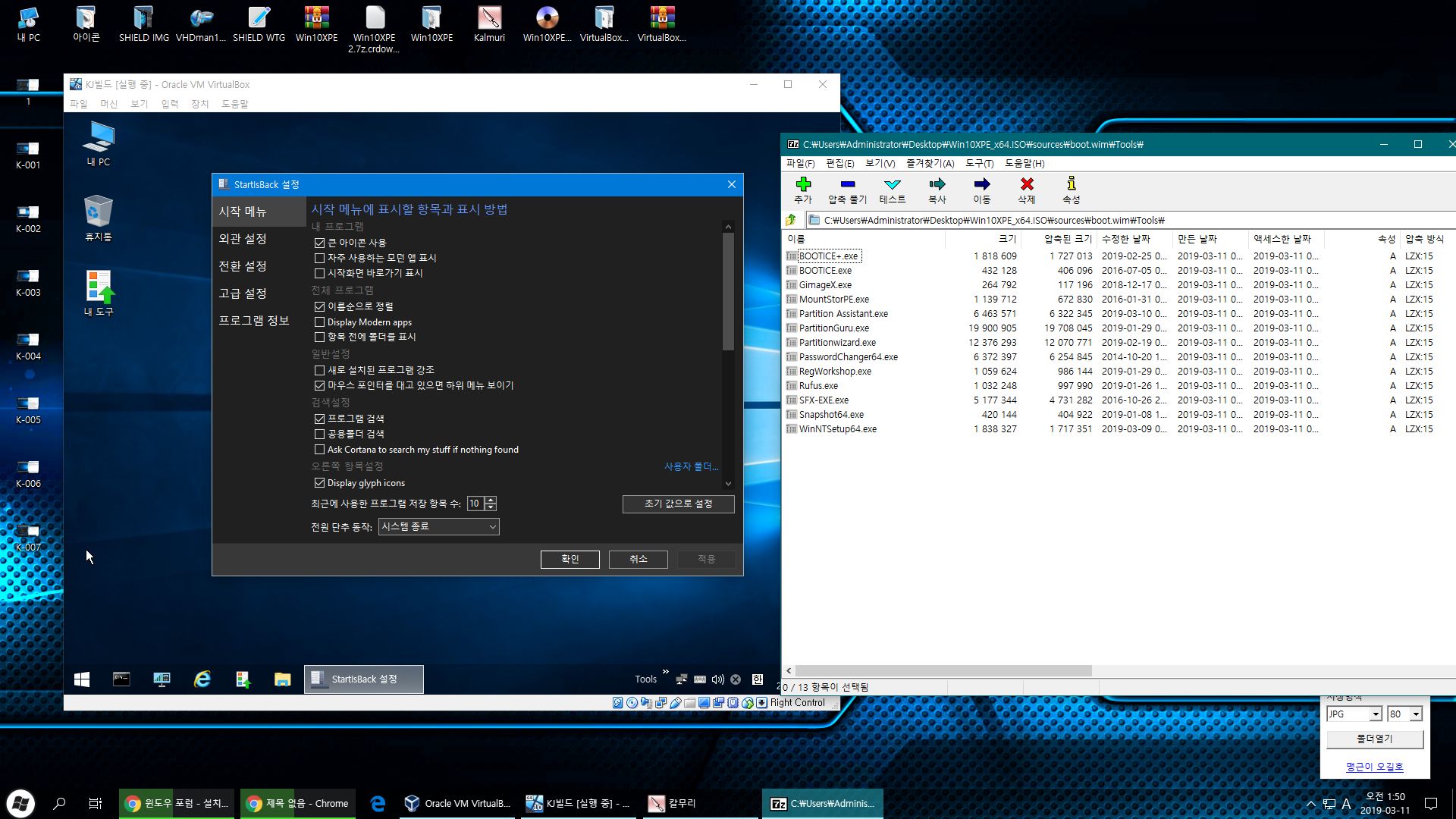Toggle 프로그램 검색 checkbox

tap(319, 419)
